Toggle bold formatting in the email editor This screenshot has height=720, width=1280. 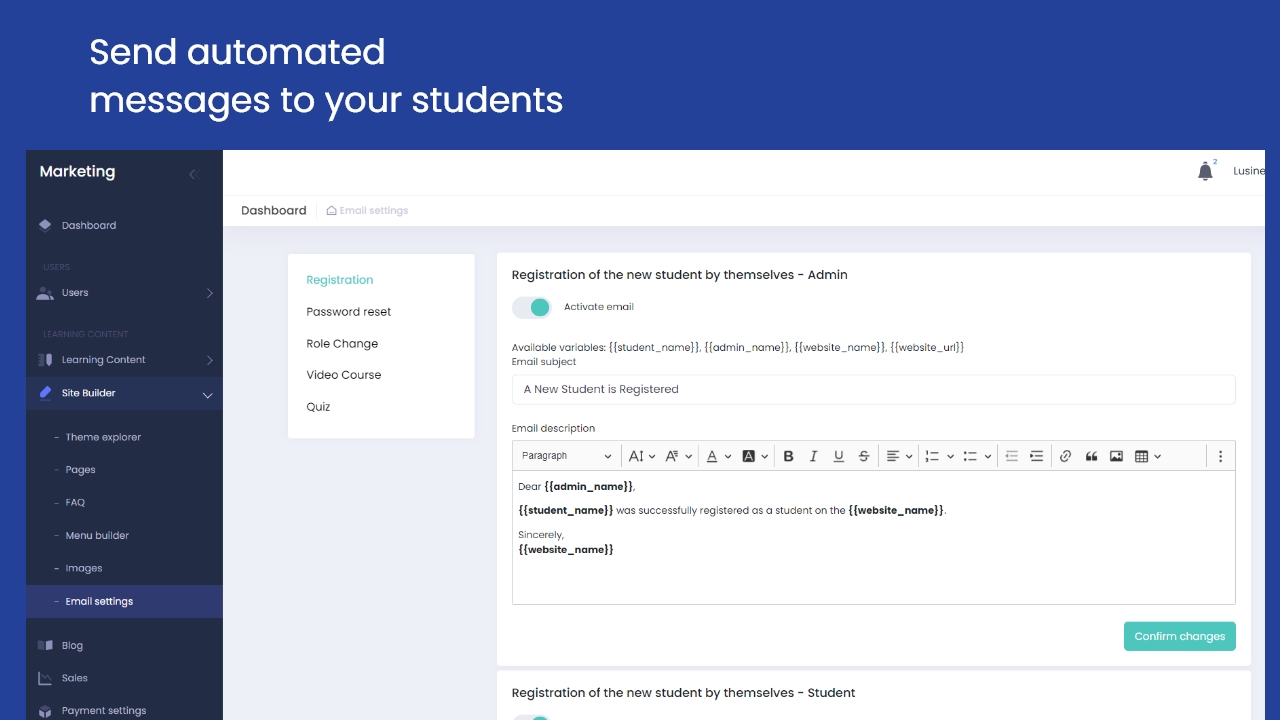(788, 456)
